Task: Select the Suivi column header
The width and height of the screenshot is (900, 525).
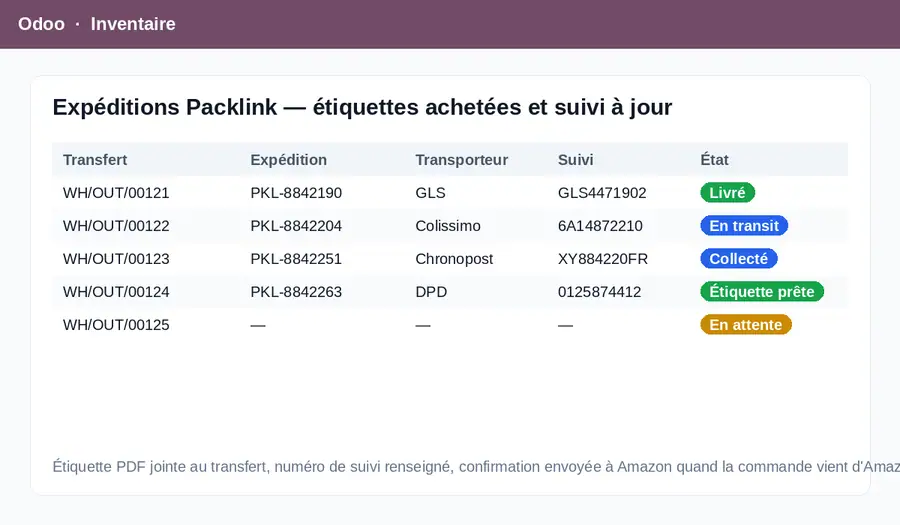Action: [576, 160]
